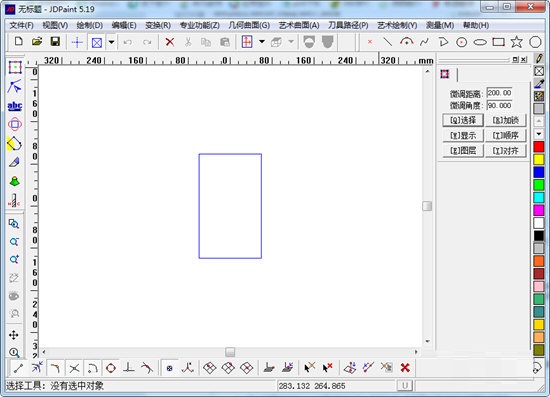Click the horizontal scrollbar thumb below the canvas
The width and height of the screenshot is (550, 397).
pyautogui.click(x=230, y=352)
